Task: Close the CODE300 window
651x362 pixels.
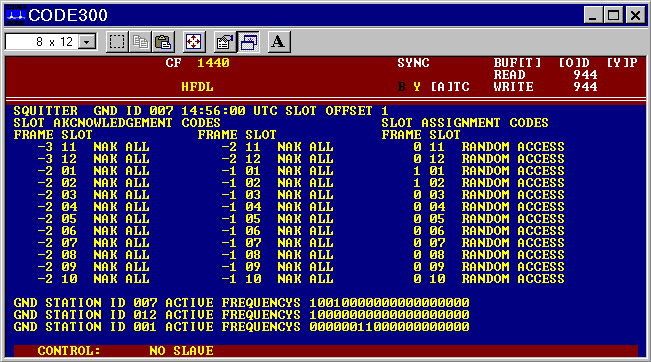Action: (635, 15)
